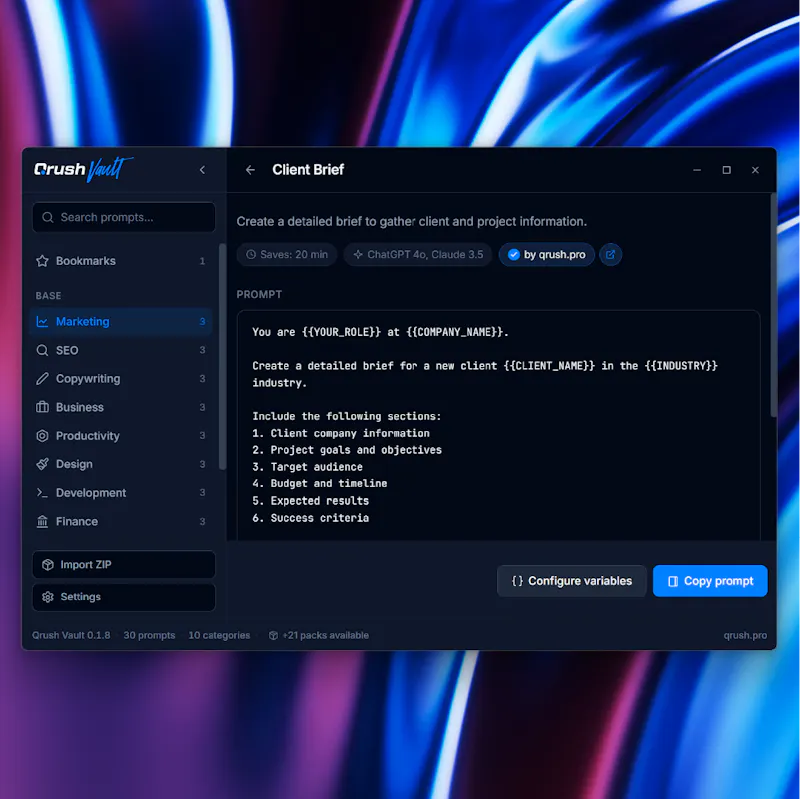Image resolution: width=800 pixels, height=799 pixels.
Task: Maximize the Qrush Vault window
Action: (727, 170)
